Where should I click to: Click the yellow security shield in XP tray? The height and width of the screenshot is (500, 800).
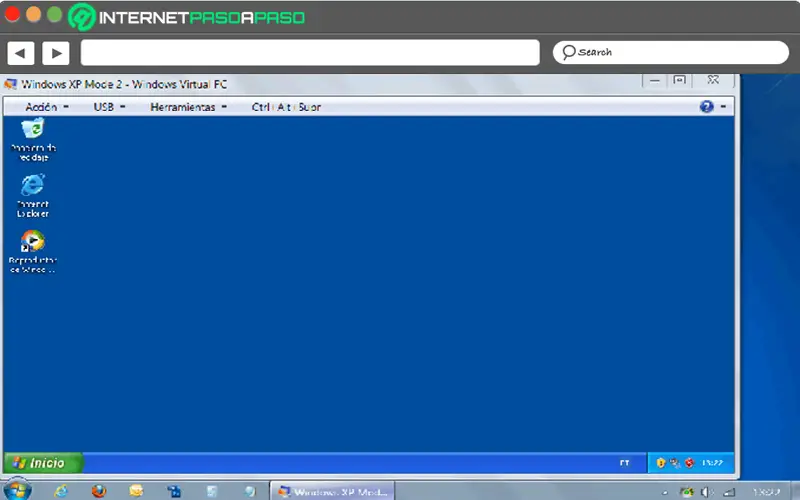tap(661, 463)
